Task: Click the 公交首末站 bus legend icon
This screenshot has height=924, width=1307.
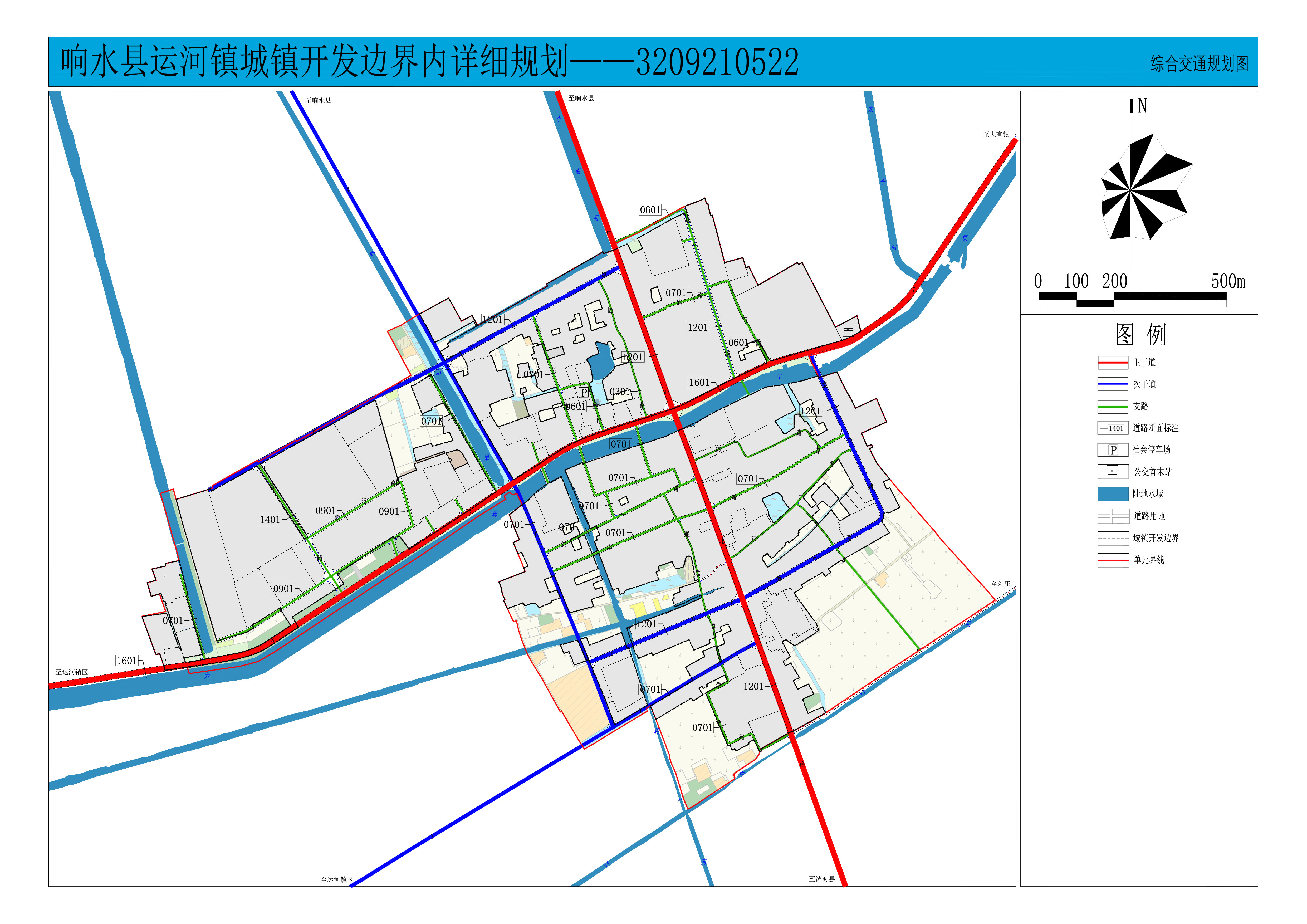Action: (1112, 472)
